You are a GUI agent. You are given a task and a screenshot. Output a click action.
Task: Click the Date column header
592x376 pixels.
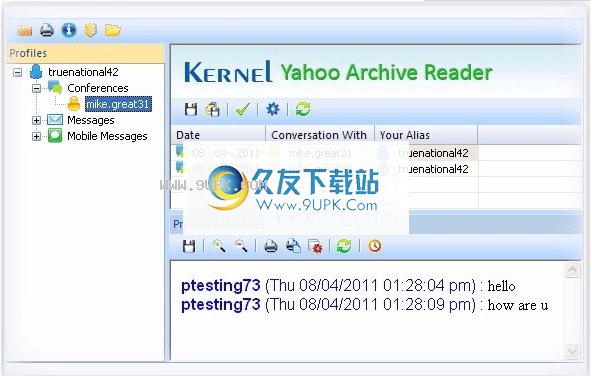[219, 135]
